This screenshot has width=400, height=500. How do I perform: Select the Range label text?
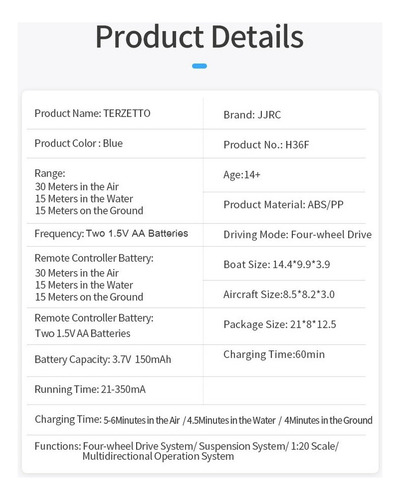point(50,173)
